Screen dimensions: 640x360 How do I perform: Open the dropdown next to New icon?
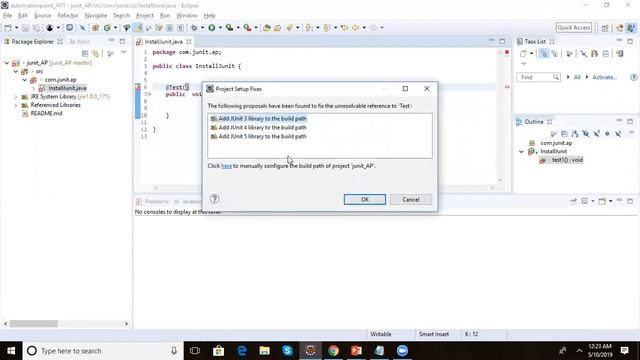coord(16,28)
